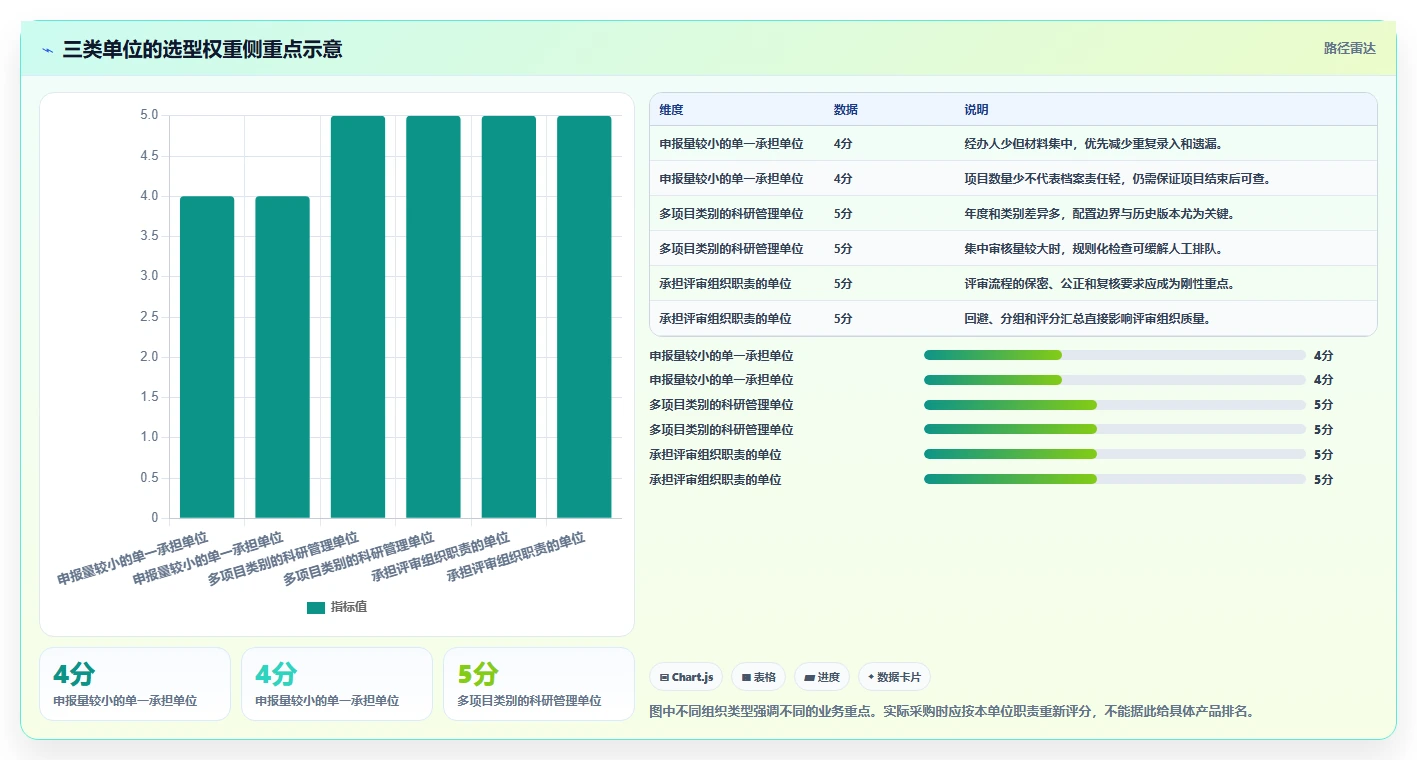Viewport: 1417px width, 760px height.
Task: Select the row about 项目数量少不代表档案责任轻
Action: tap(1013, 179)
